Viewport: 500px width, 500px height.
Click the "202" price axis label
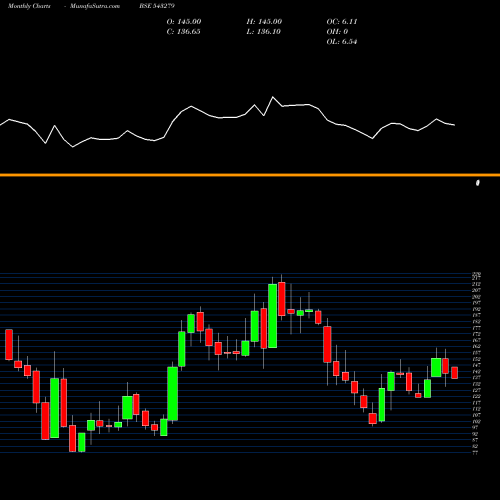pos(476,297)
